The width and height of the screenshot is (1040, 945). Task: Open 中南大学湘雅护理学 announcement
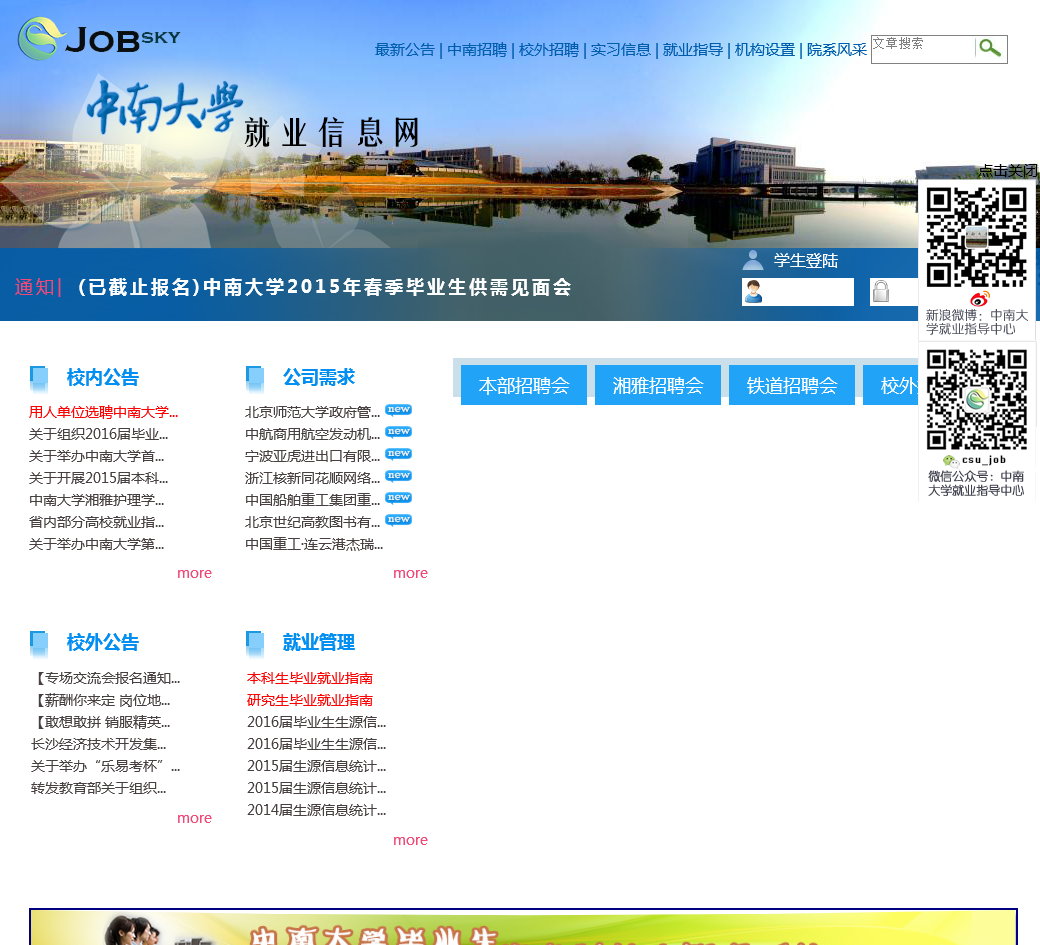tap(97, 500)
